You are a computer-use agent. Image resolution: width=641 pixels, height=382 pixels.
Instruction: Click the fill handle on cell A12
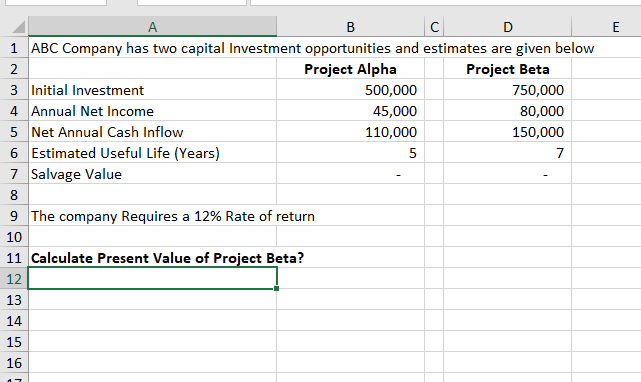277,289
